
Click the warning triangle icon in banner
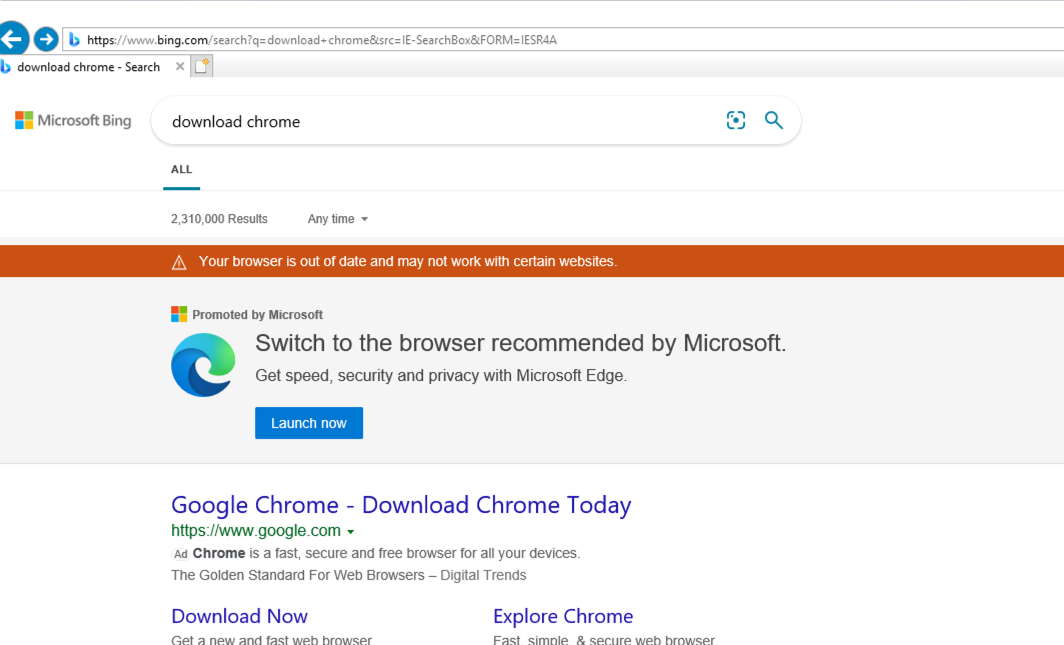179,262
